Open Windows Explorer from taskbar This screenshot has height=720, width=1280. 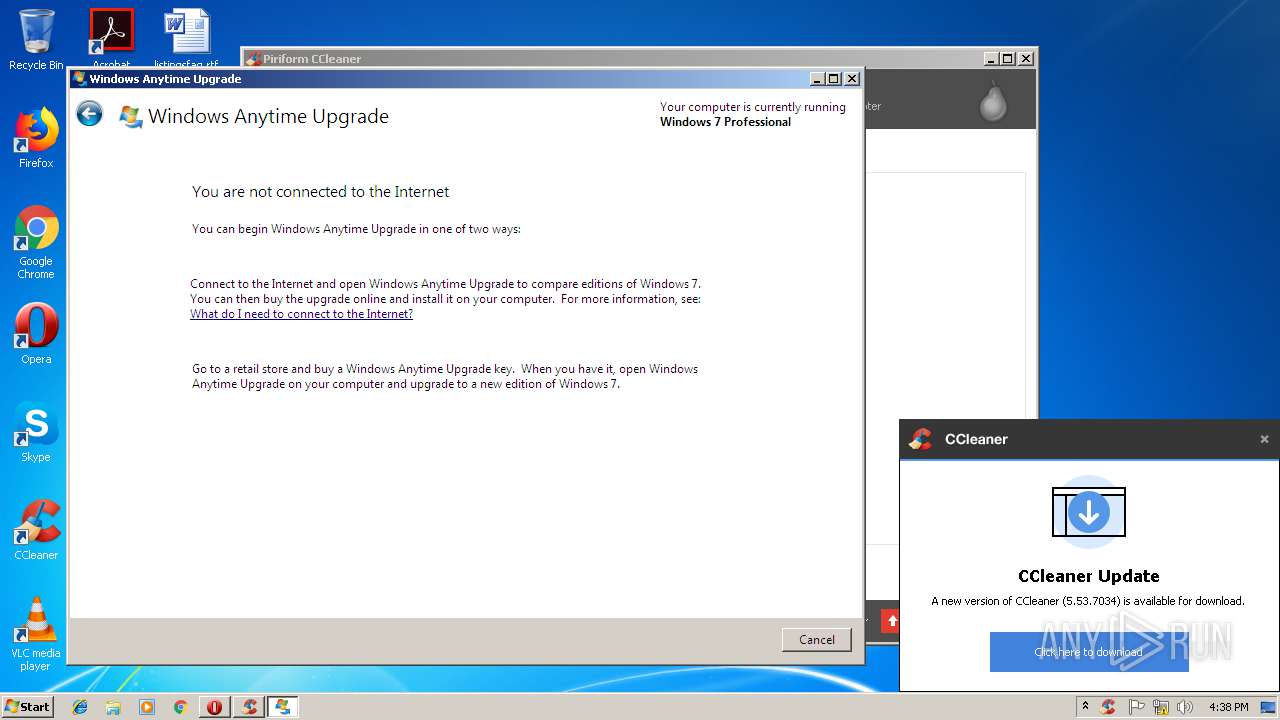pos(113,707)
